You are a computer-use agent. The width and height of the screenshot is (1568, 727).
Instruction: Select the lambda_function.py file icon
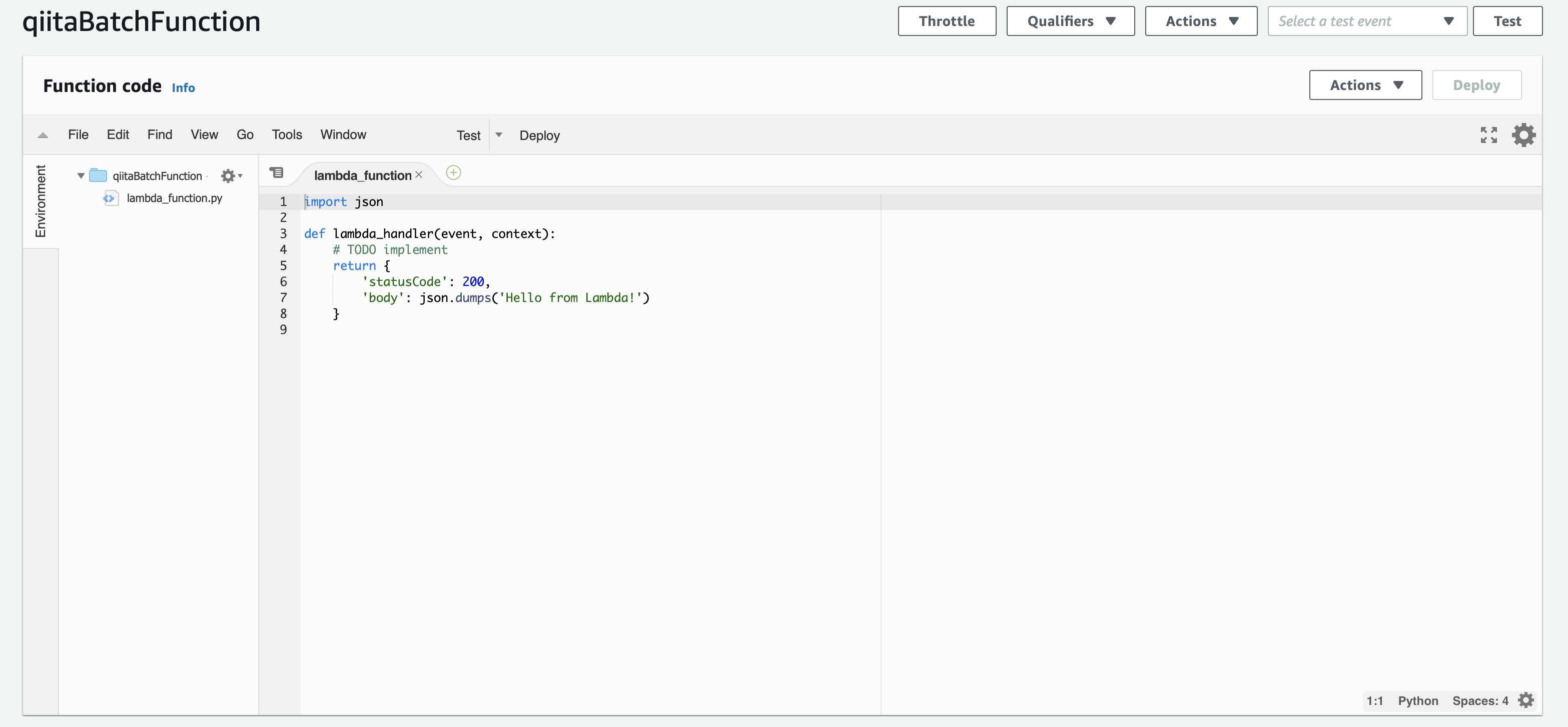(x=110, y=198)
